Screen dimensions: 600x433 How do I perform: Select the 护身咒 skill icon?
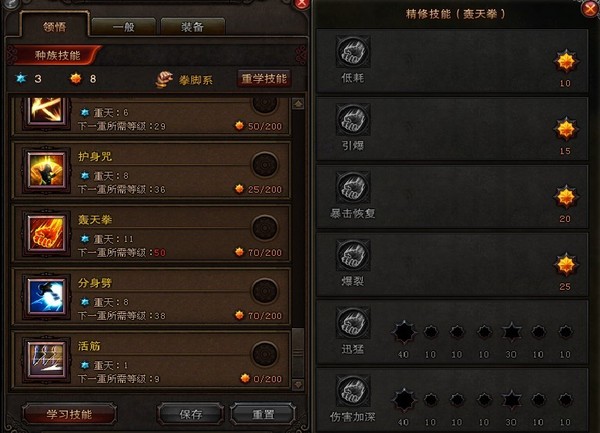(x=46, y=169)
